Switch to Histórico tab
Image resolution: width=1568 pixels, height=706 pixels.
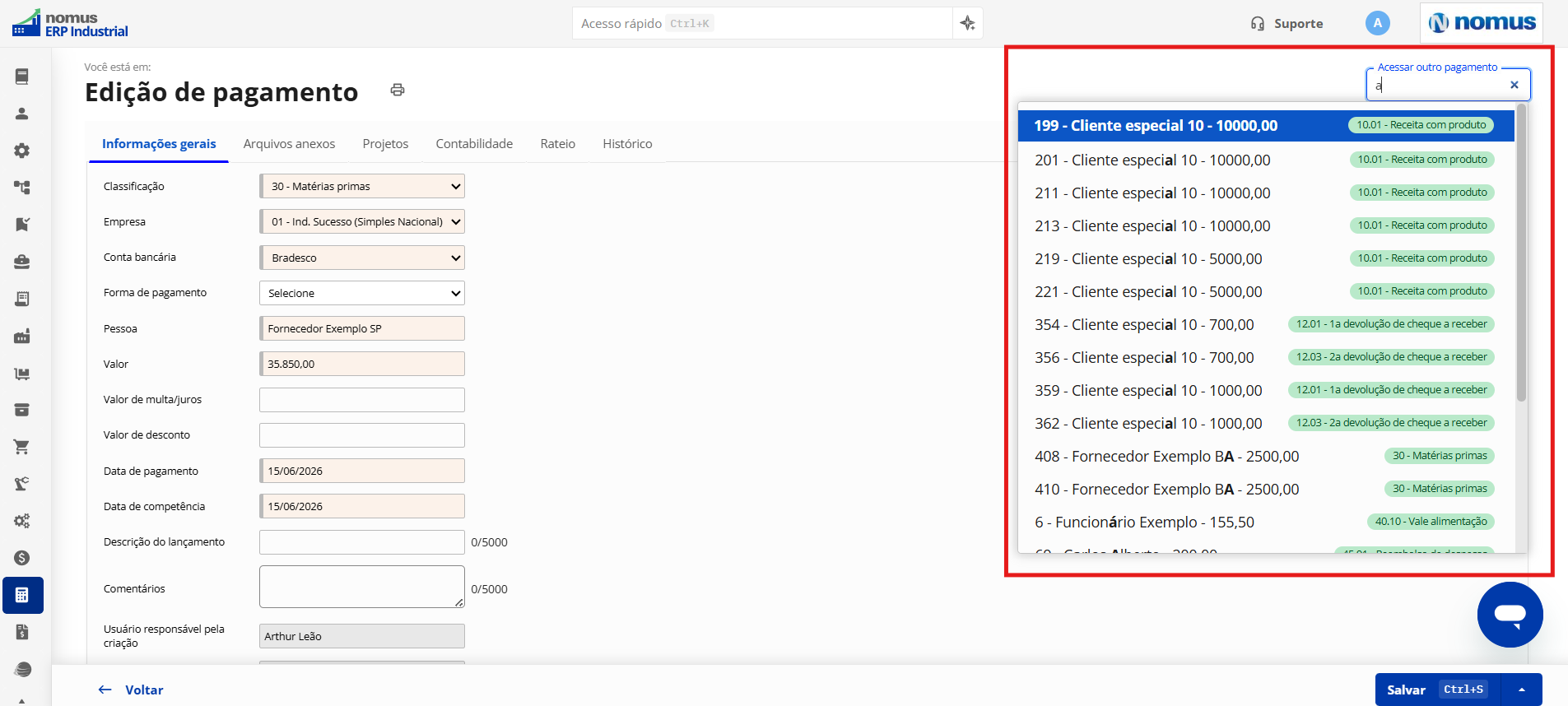coord(627,143)
